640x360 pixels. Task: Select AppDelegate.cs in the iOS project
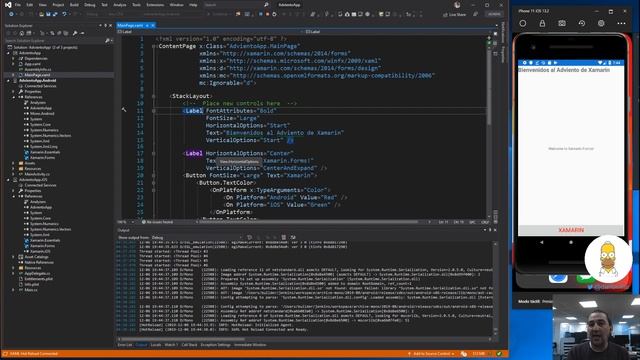[x=37, y=273]
